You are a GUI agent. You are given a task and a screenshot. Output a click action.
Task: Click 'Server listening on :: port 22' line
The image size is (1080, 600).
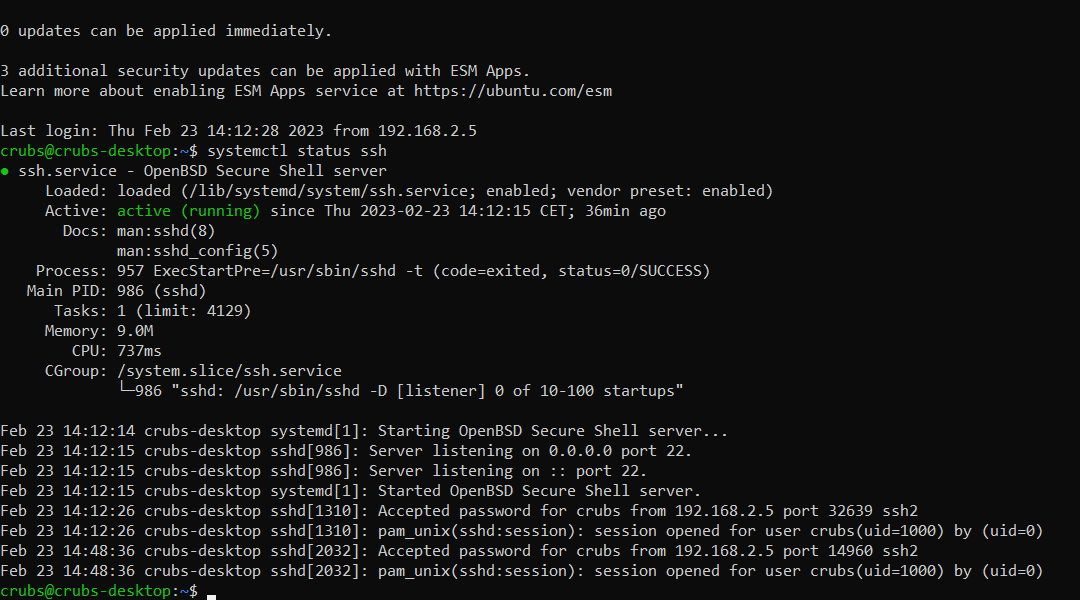pyautogui.click(x=508, y=471)
